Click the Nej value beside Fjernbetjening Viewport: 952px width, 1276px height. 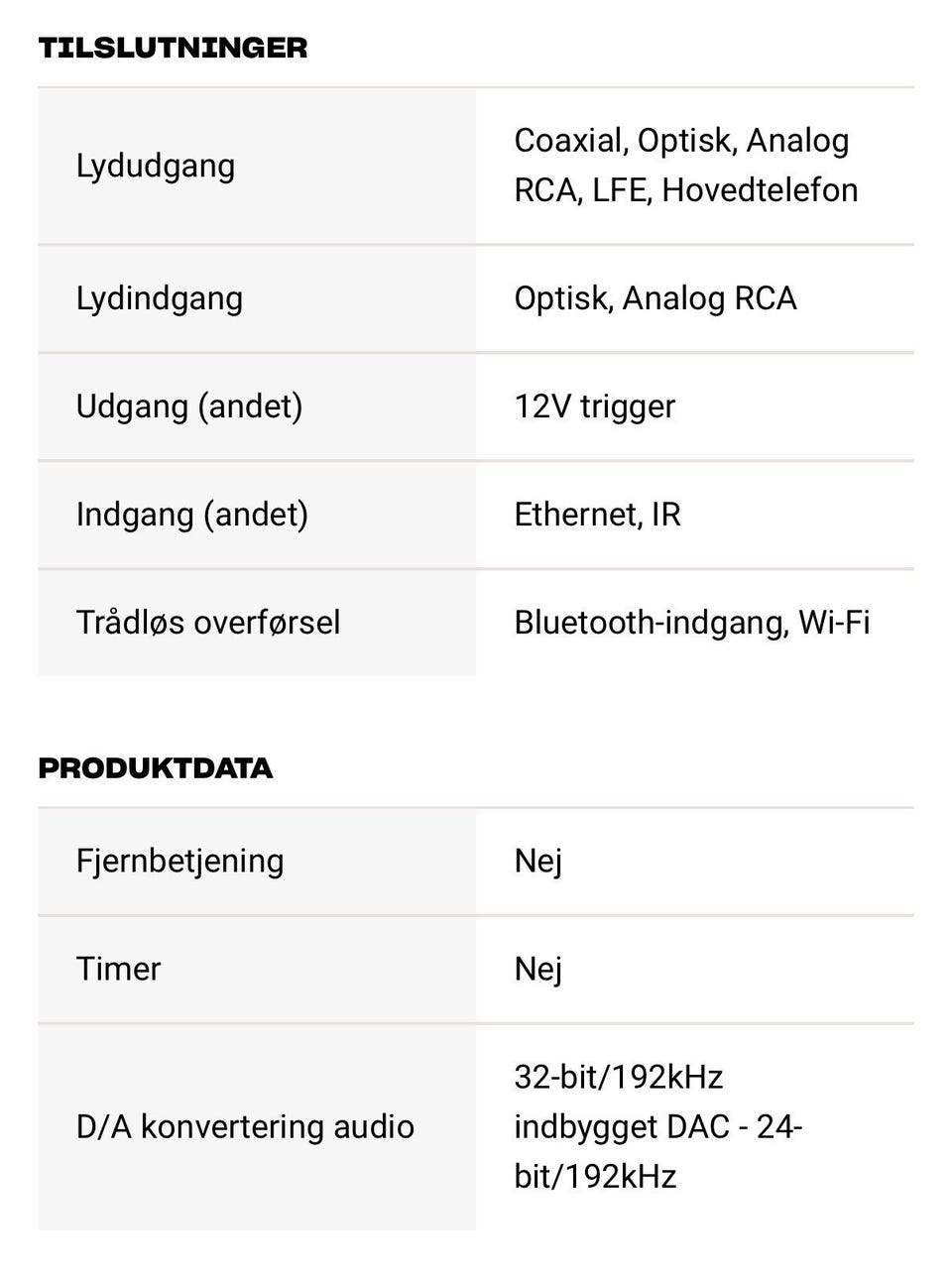click(538, 861)
